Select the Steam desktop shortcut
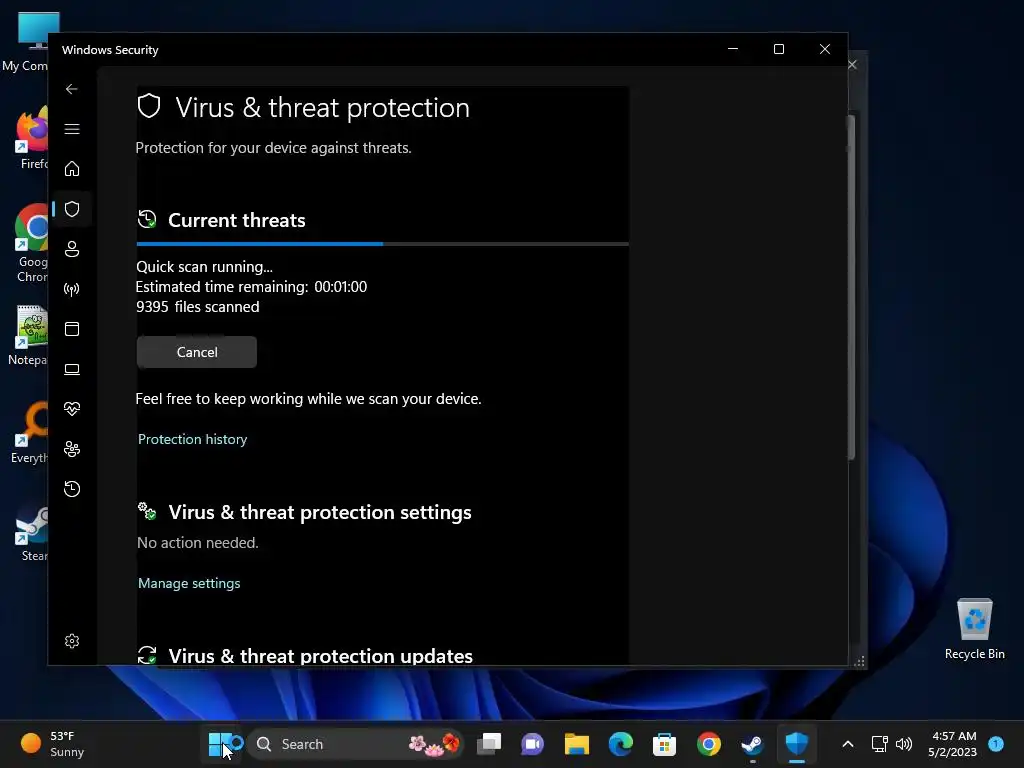This screenshot has height=768, width=1024. point(33,532)
